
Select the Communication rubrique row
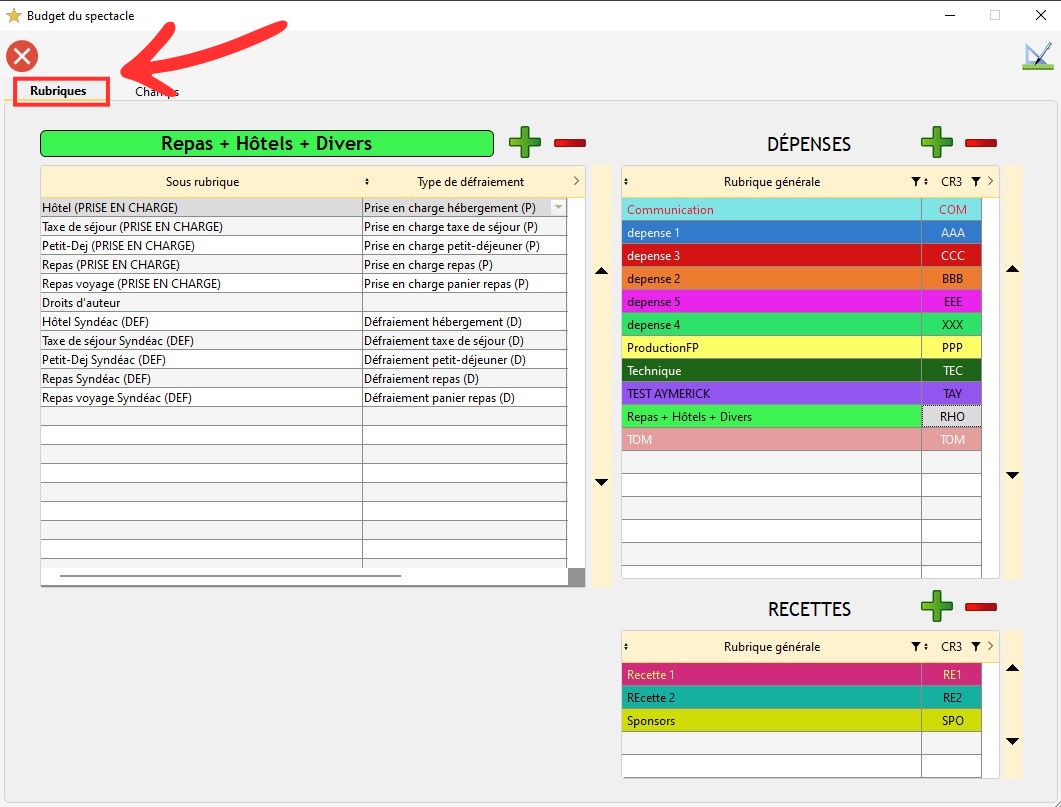pos(771,210)
